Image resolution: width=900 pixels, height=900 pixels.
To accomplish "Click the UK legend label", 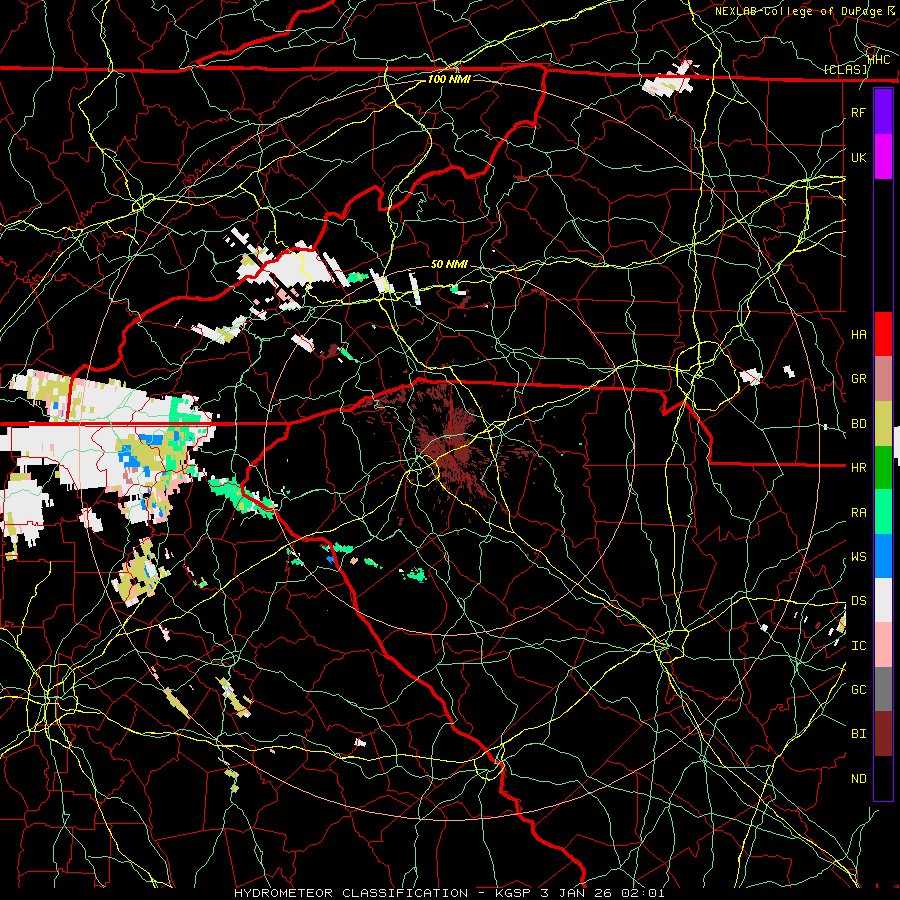I will coord(858,157).
